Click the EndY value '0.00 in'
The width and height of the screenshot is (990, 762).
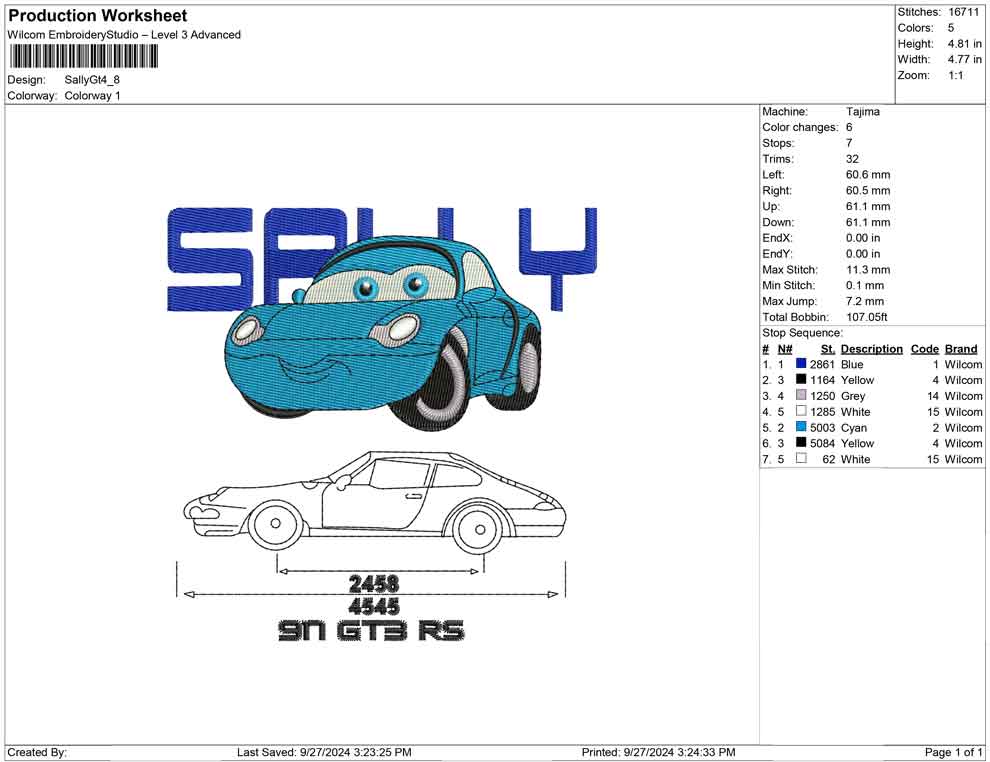tap(863, 253)
